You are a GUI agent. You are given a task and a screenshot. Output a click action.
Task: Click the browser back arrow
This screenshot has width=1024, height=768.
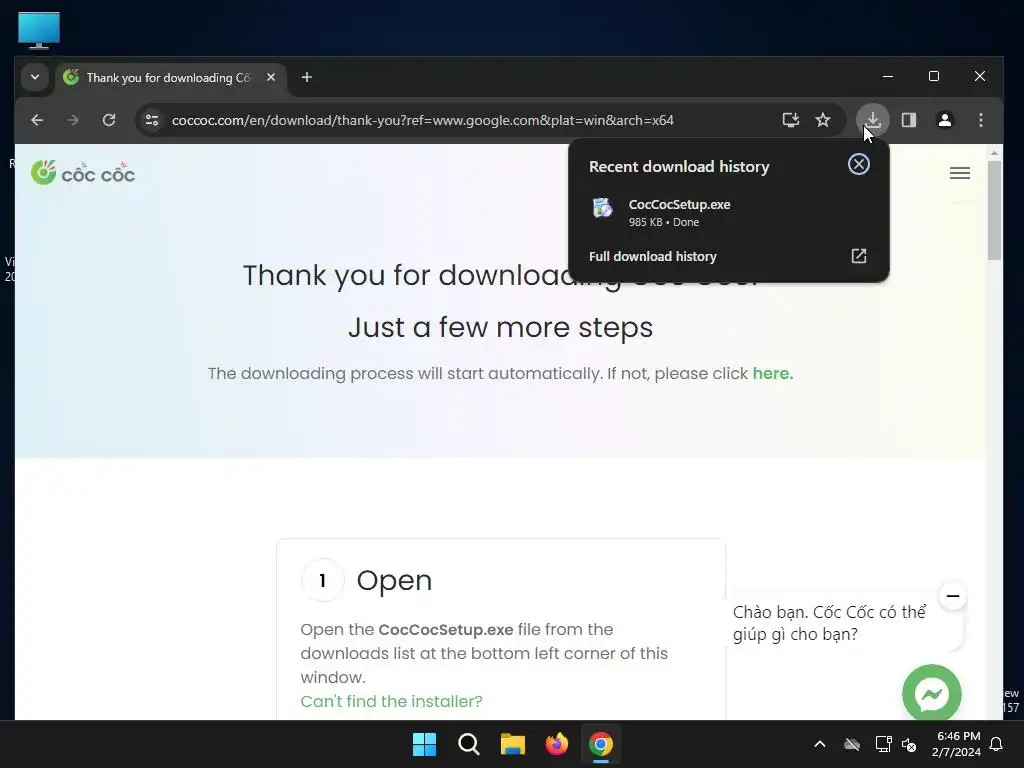coord(37,120)
